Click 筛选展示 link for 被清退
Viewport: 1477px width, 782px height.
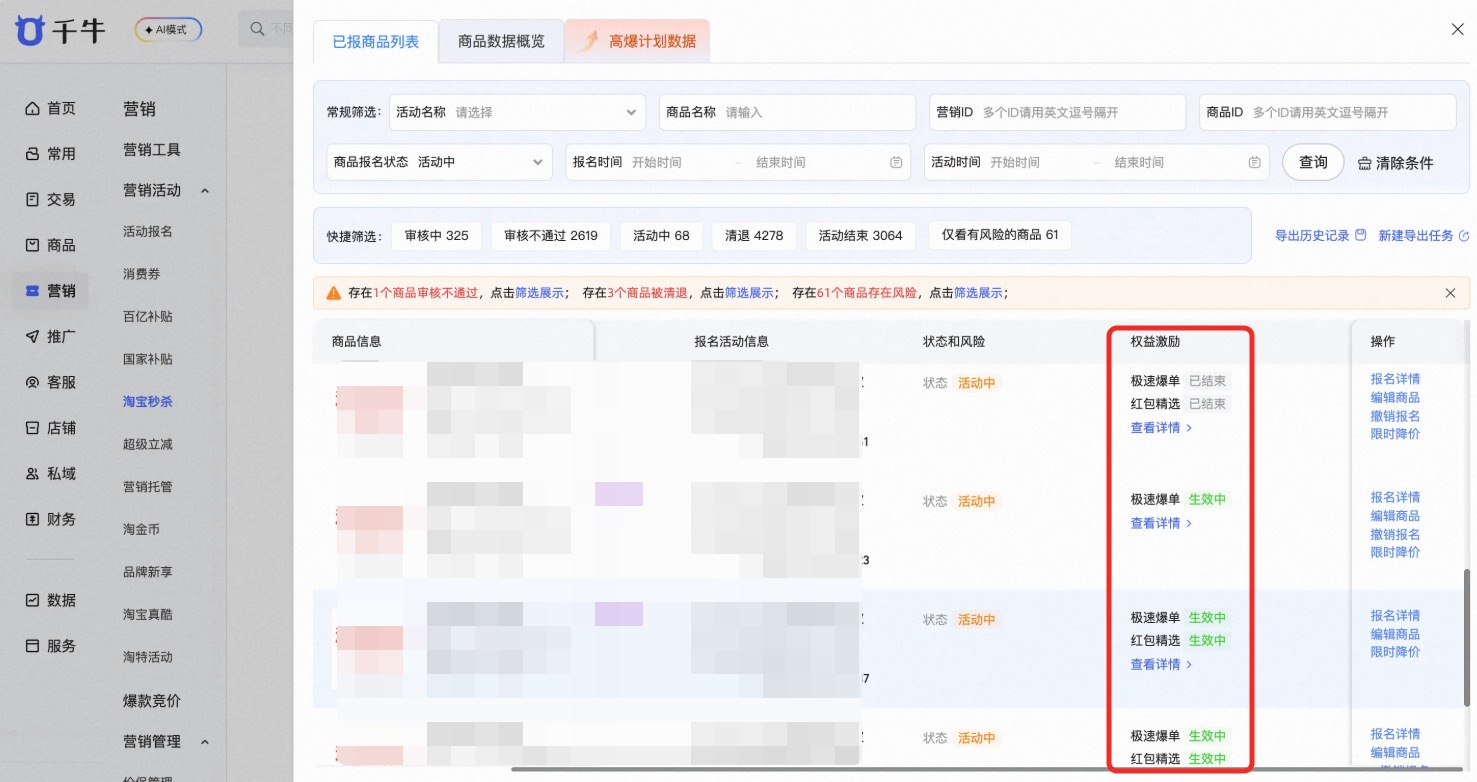click(x=750, y=293)
